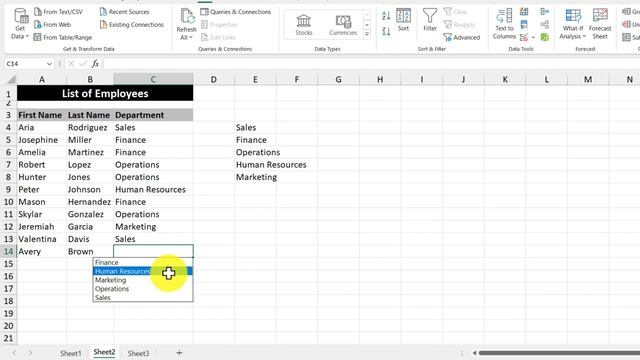The width and height of the screenshot is (640, 360).
Task: Choose Sales from the dropdown list
Action: [x=142, y=298]
